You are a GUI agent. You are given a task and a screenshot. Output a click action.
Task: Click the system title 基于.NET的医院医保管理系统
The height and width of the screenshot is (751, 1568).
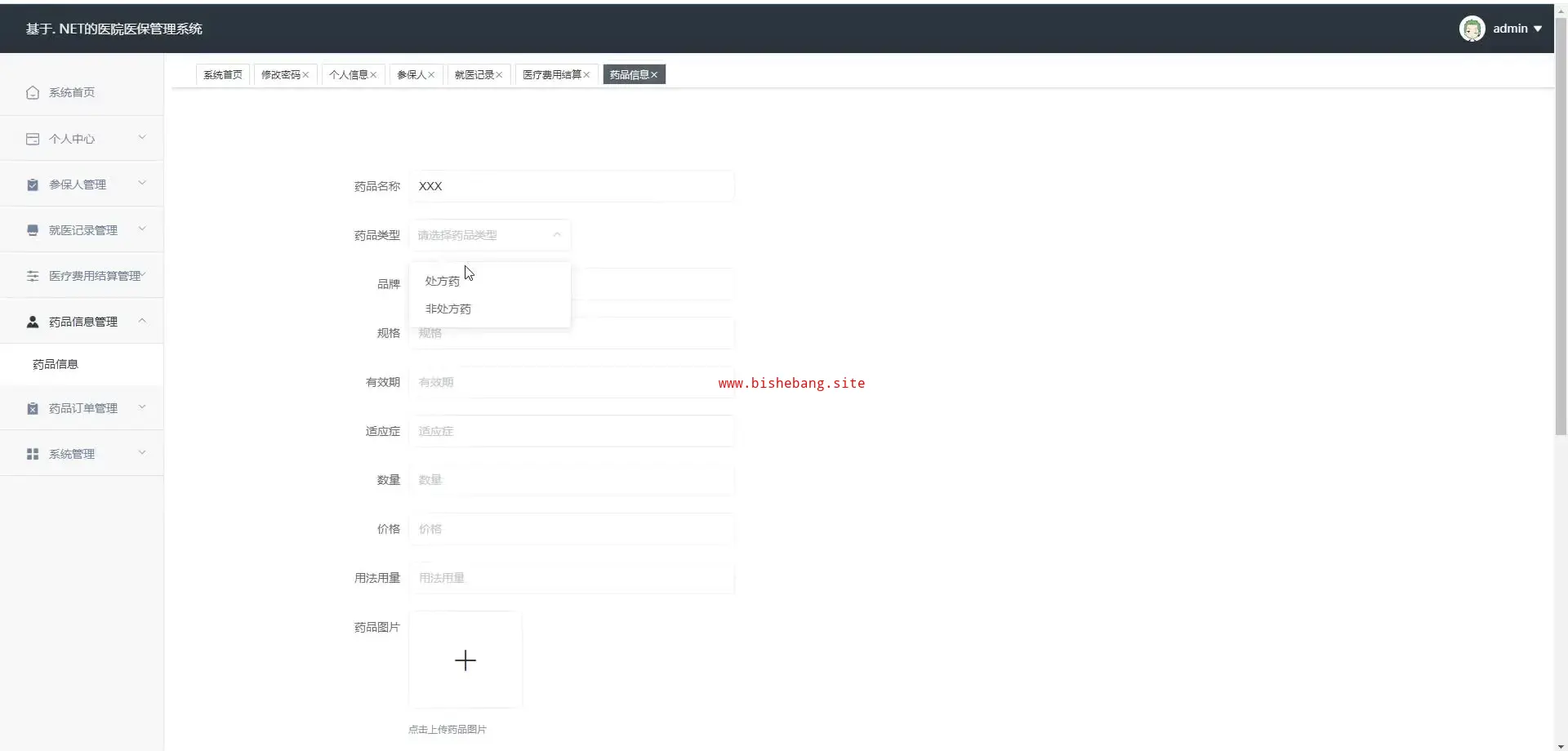point(114,29)
